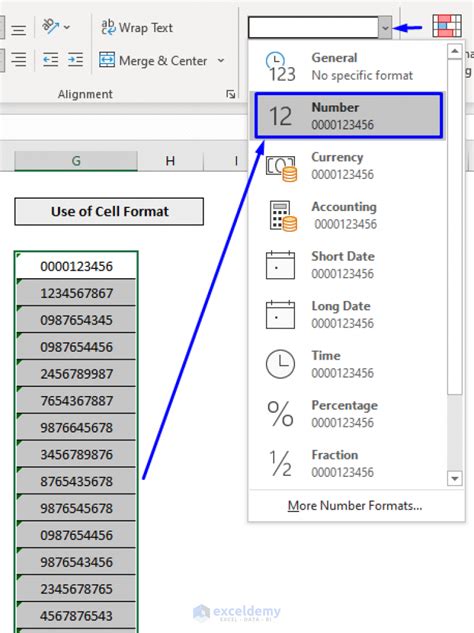Select the Number format option

pyautogui.click(x=348, y=116)
